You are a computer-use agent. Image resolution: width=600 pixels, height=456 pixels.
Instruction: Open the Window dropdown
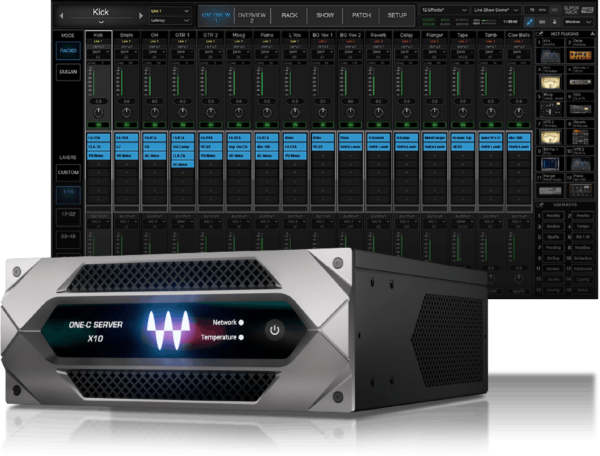click(578, 22)
